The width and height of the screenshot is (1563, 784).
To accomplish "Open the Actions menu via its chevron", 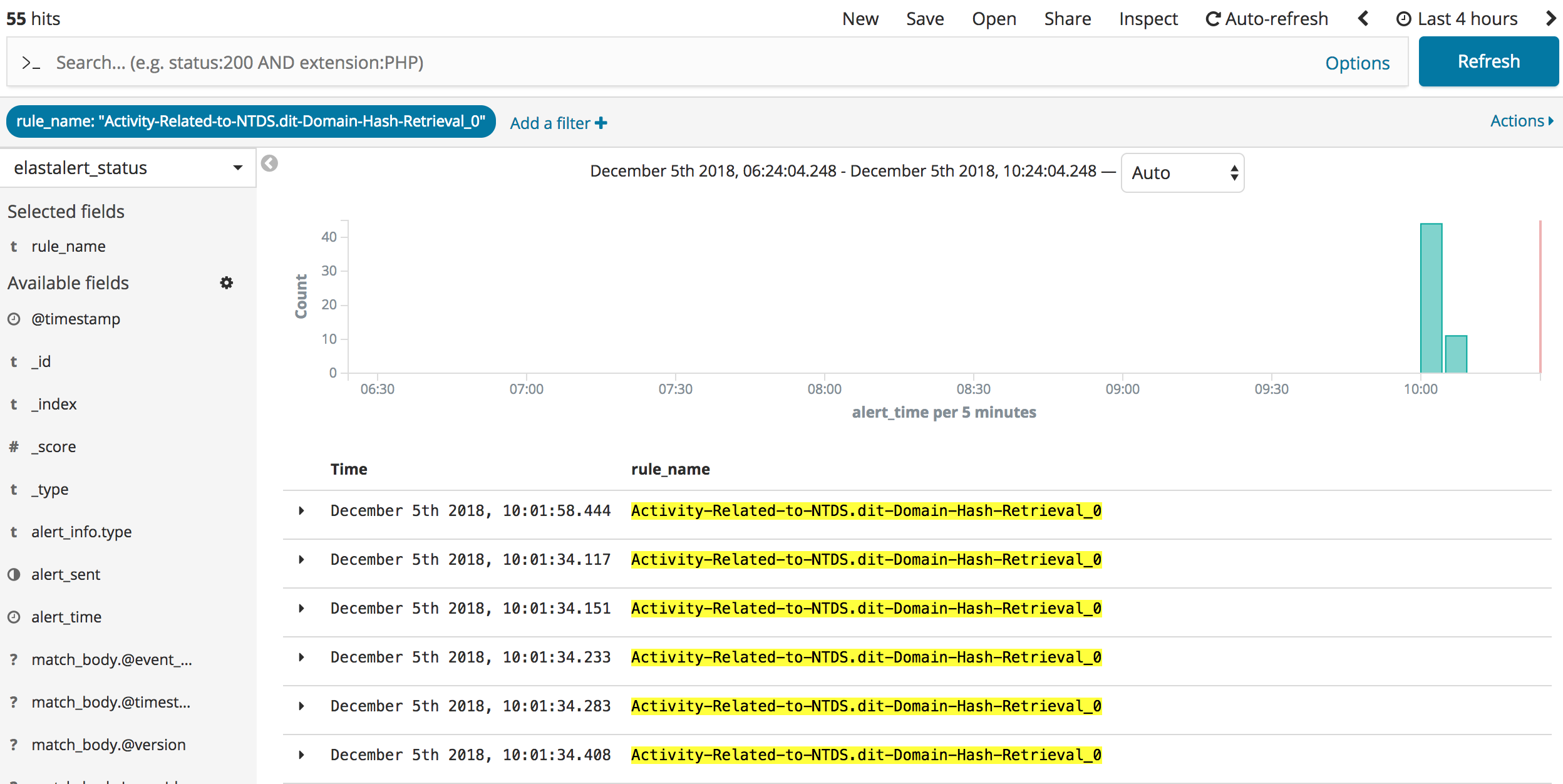I will pyautogui.click(x=1550, y=120).
